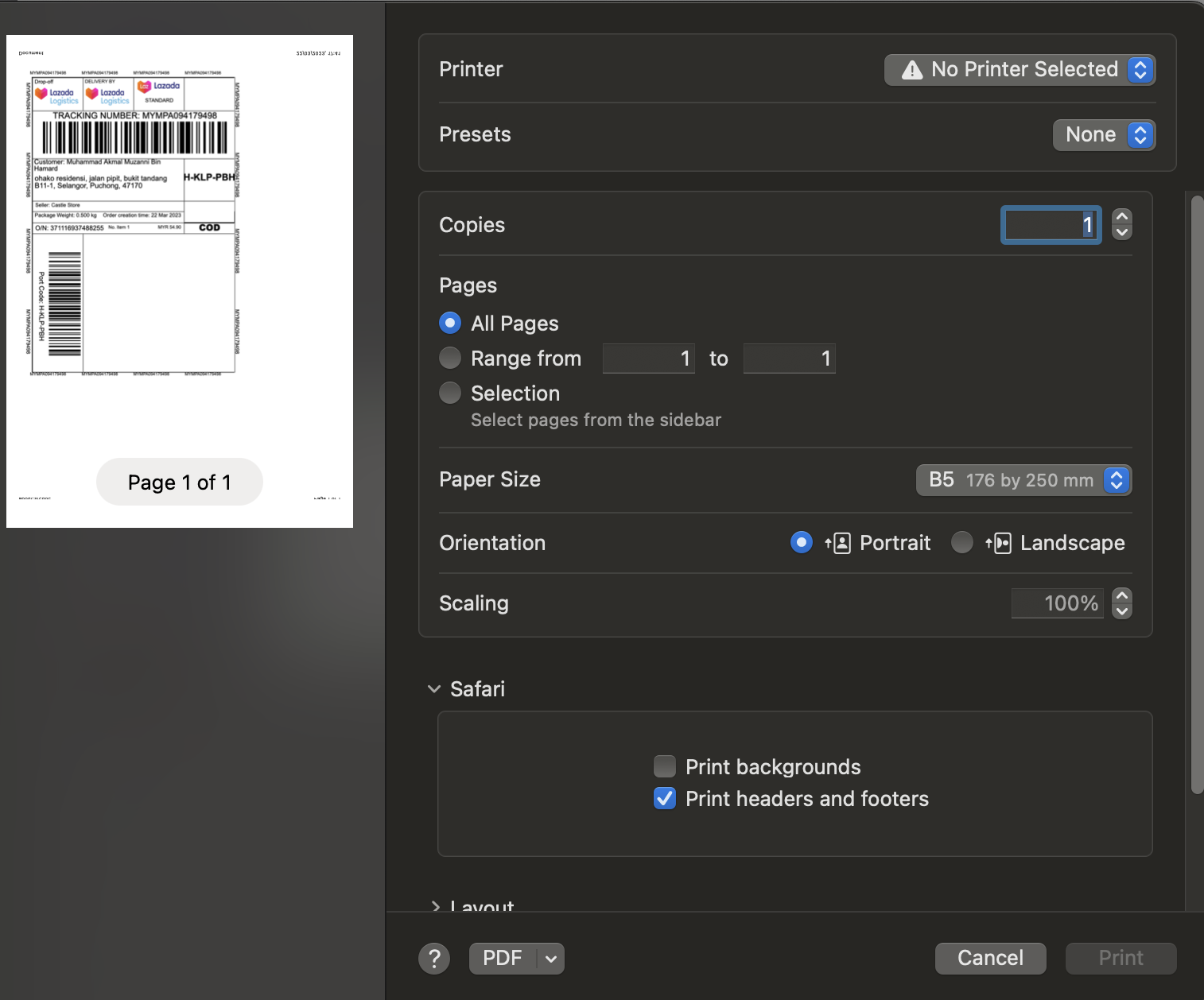Image resolution: width=1204 pixels, height=1000 pixels.
Task: Open the Presets dropdown
Action: tap(1104, 135)
